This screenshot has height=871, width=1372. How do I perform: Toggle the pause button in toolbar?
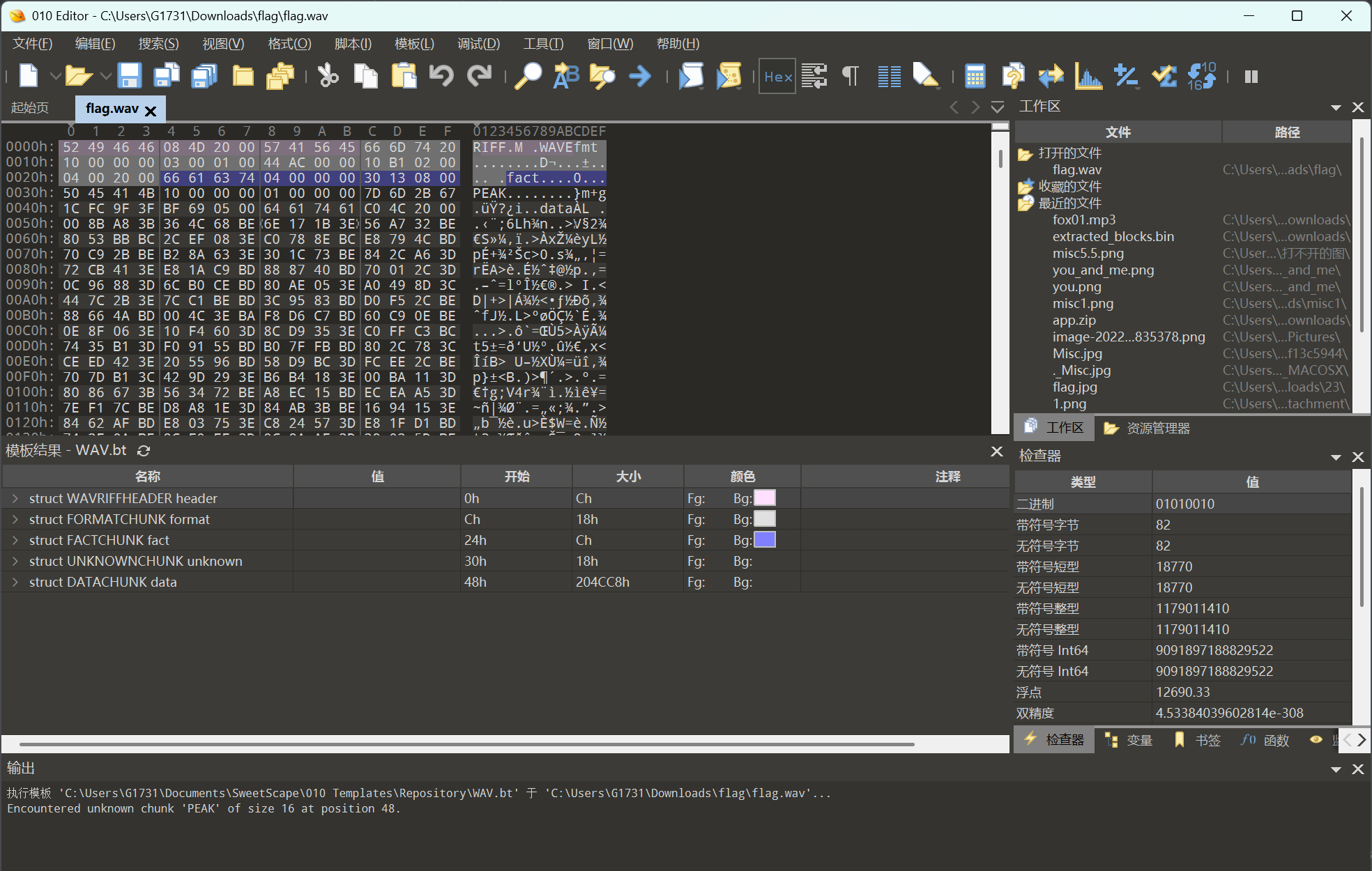point(1251,76)
